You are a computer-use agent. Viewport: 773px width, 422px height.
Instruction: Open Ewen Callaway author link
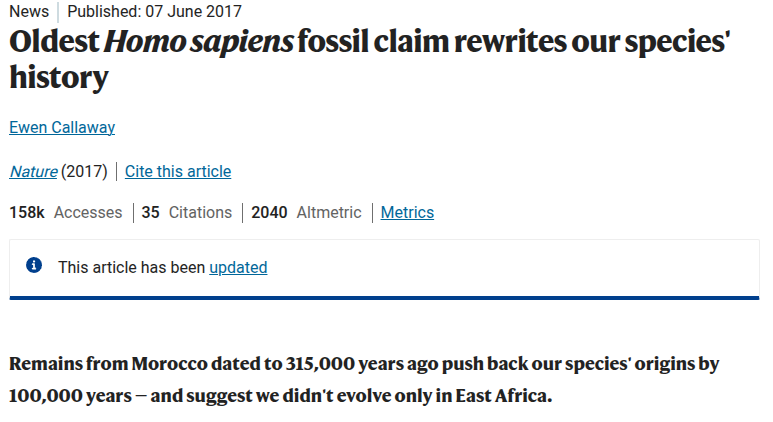click(62, 127)
